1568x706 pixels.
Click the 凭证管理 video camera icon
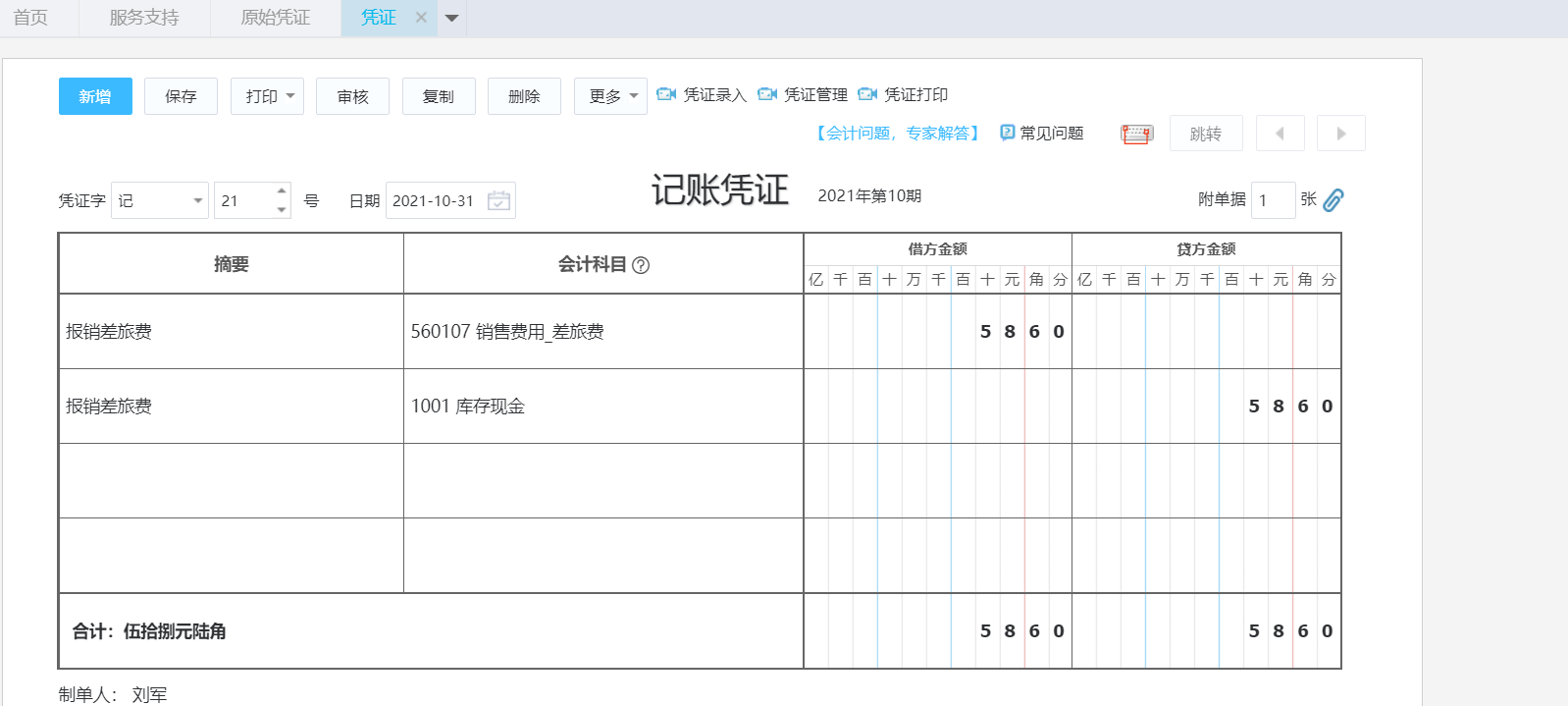click(x=767, y=94)
